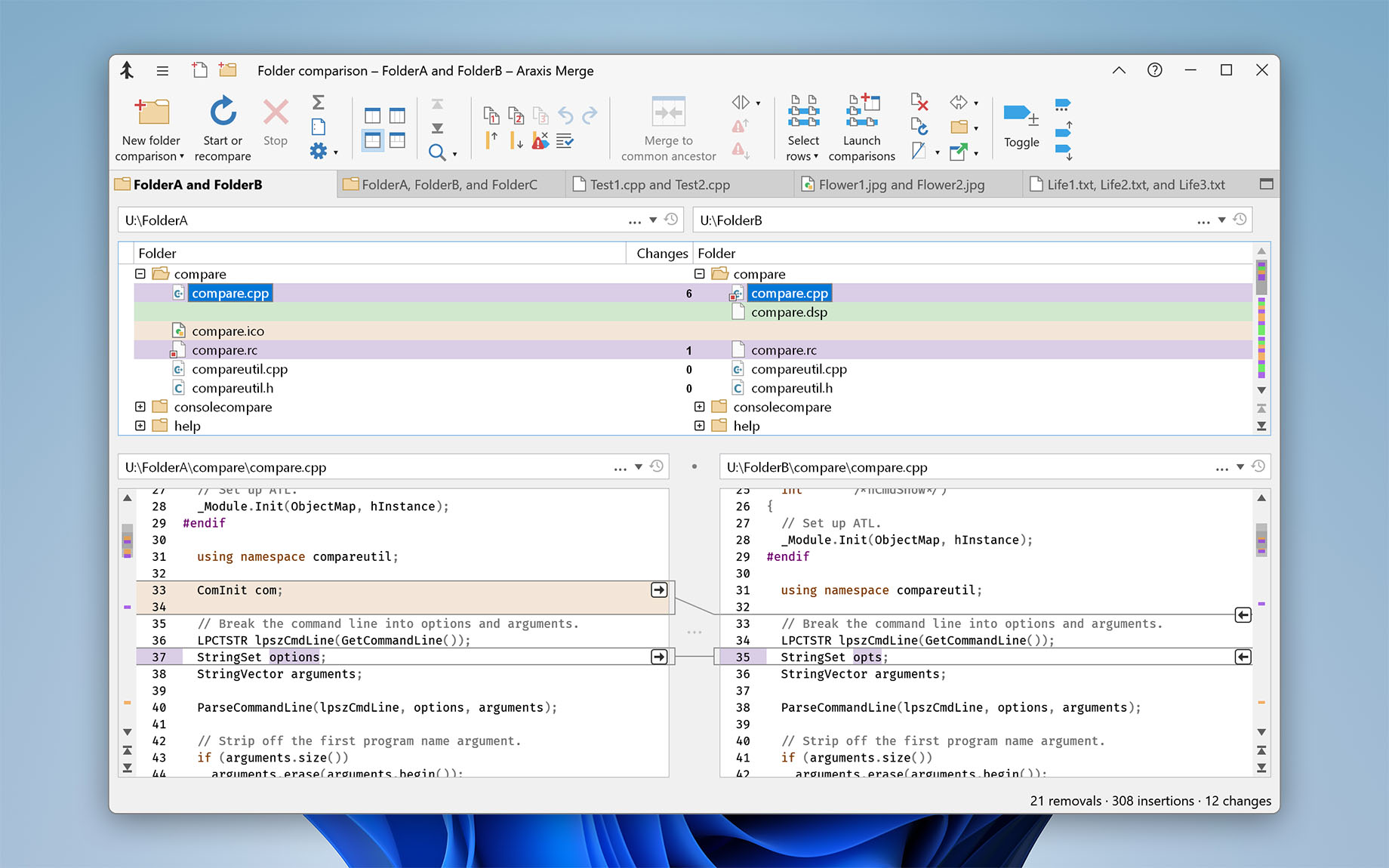Click the Undo arrow icon

565,115
